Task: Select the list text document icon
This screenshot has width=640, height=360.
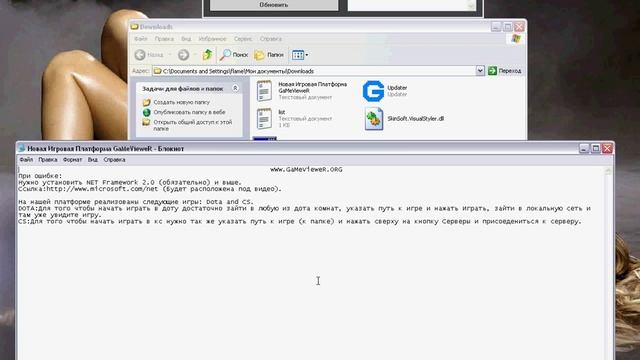Action: pyautogui.click(x=264, y=118)
